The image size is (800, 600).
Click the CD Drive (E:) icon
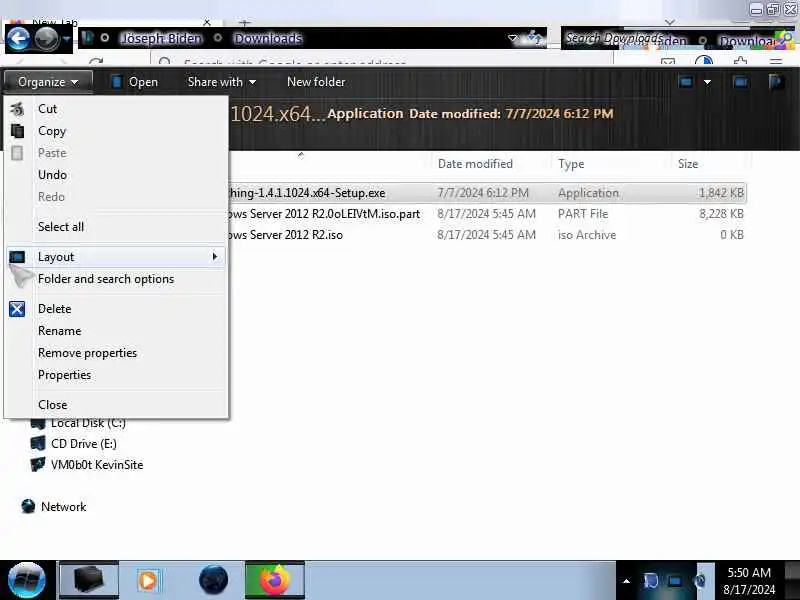click(38, 443)
